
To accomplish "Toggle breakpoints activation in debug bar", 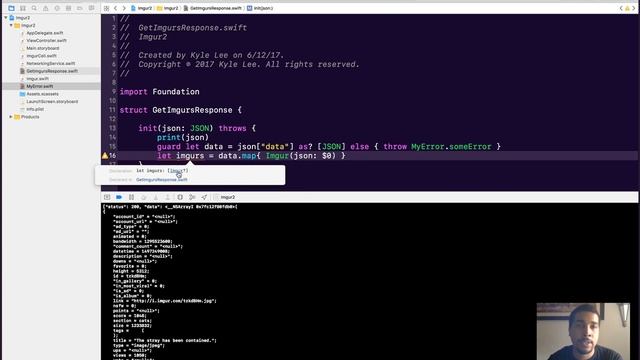I will point(119,197).
